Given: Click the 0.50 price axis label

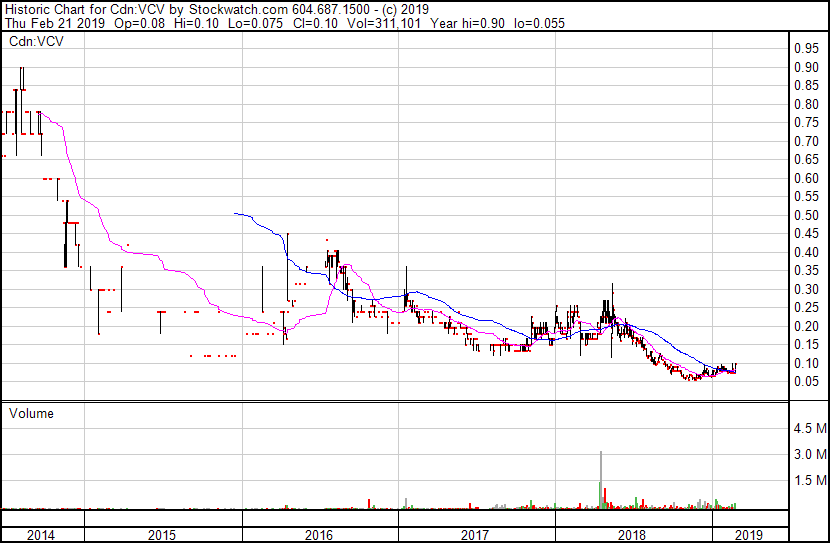Looking at the screenshot, I should click(x=806, y=215).
